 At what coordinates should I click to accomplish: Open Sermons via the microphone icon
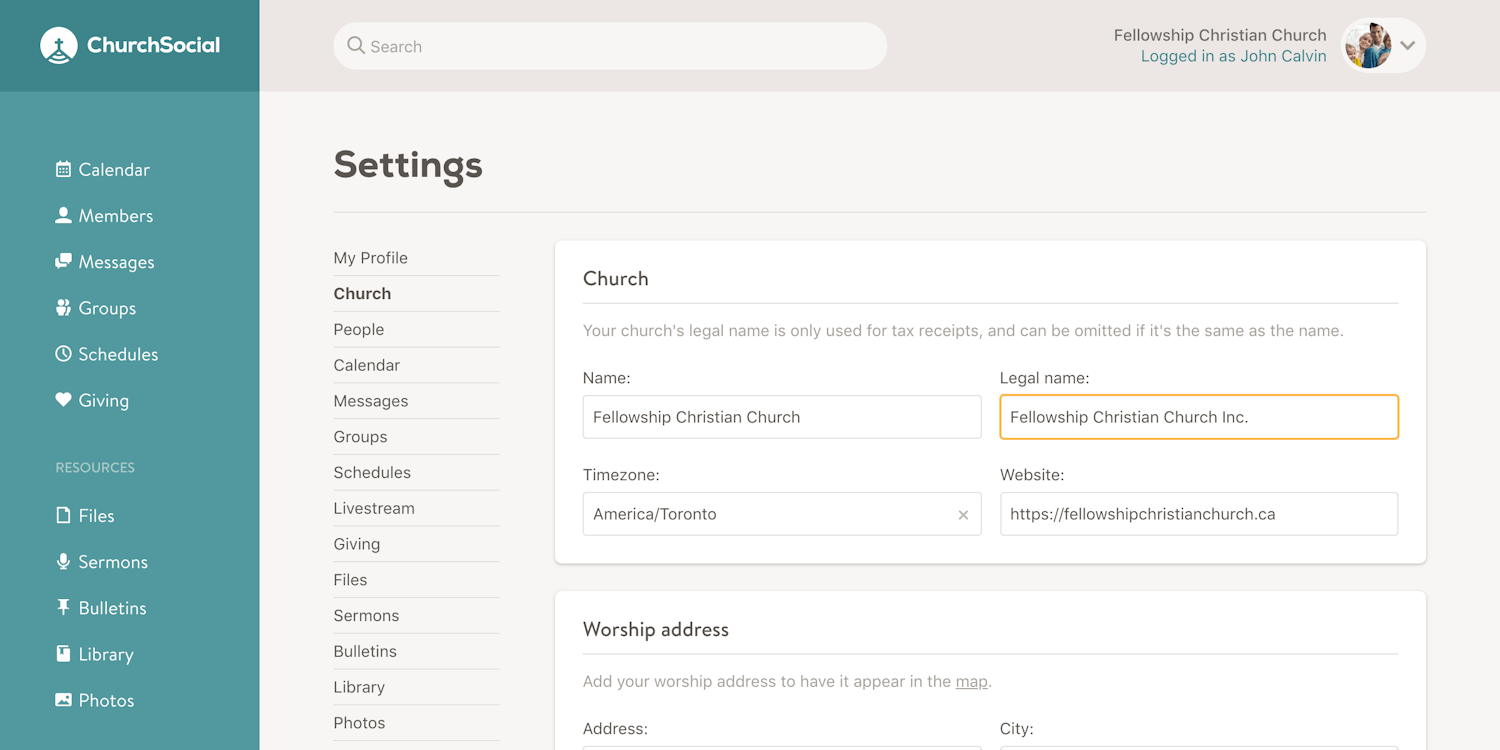[x=63, y=562]
